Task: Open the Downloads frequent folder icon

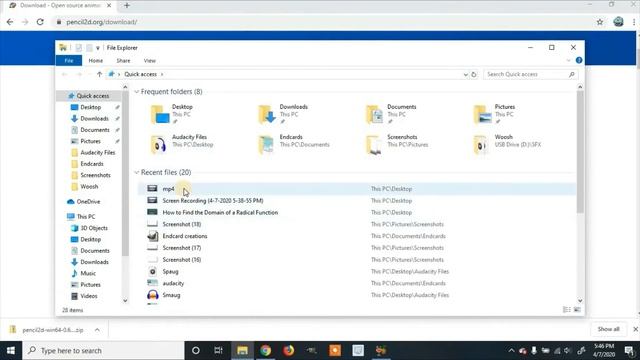Action: (x=267, y=114)
